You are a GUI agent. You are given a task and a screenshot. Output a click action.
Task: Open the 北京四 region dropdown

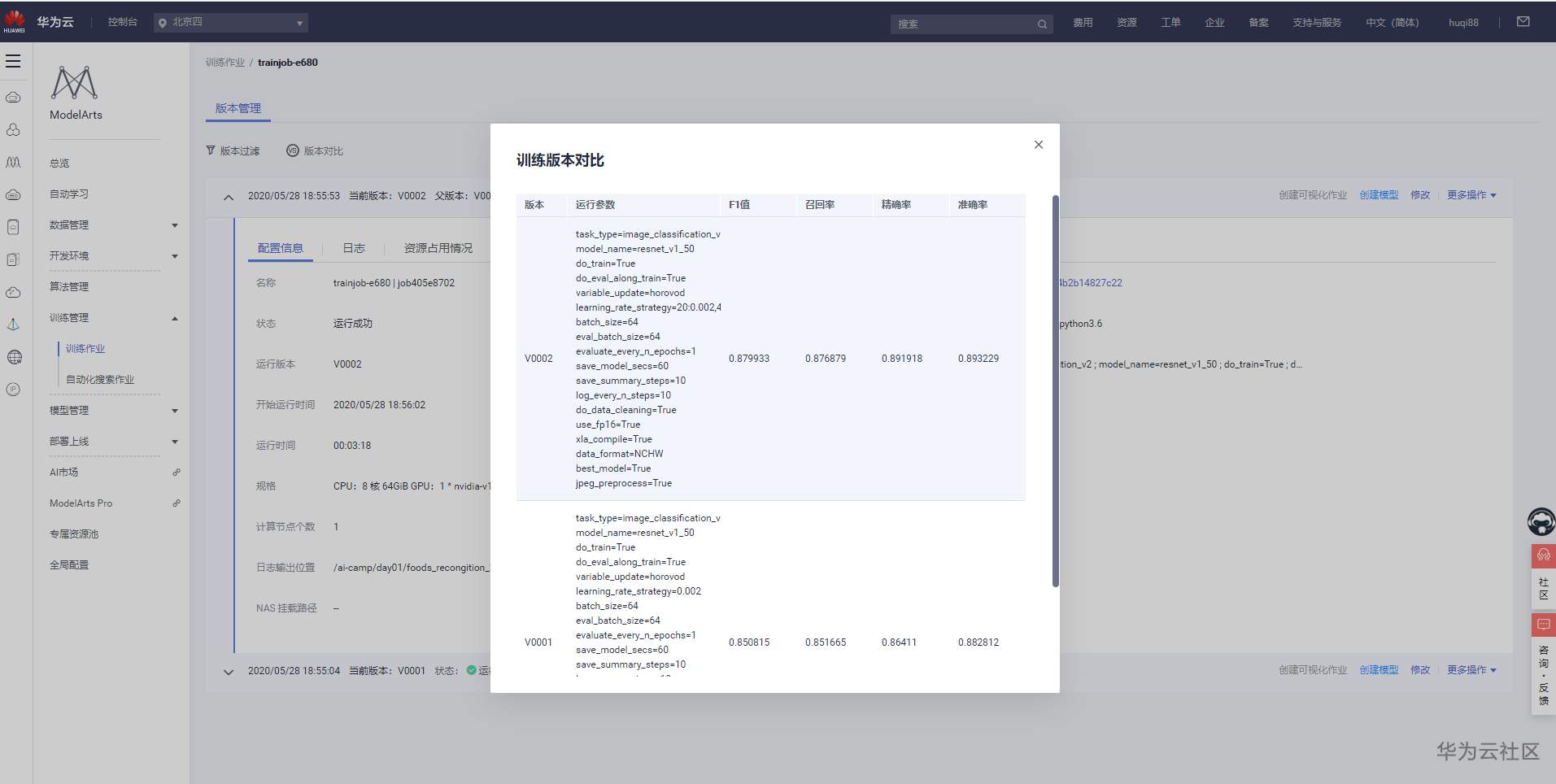[231, 23]
